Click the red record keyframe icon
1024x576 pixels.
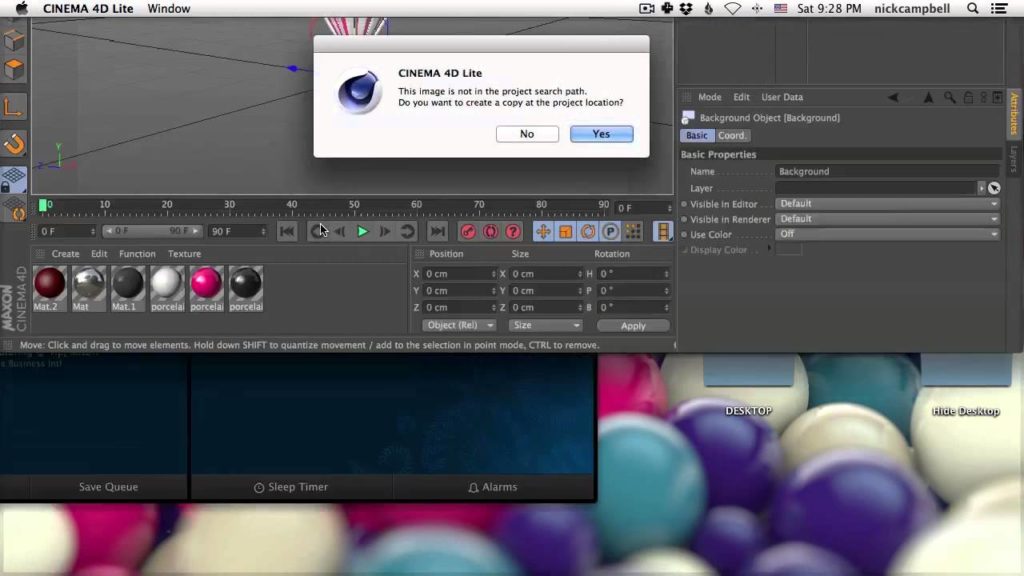click(x=469, y=231)
